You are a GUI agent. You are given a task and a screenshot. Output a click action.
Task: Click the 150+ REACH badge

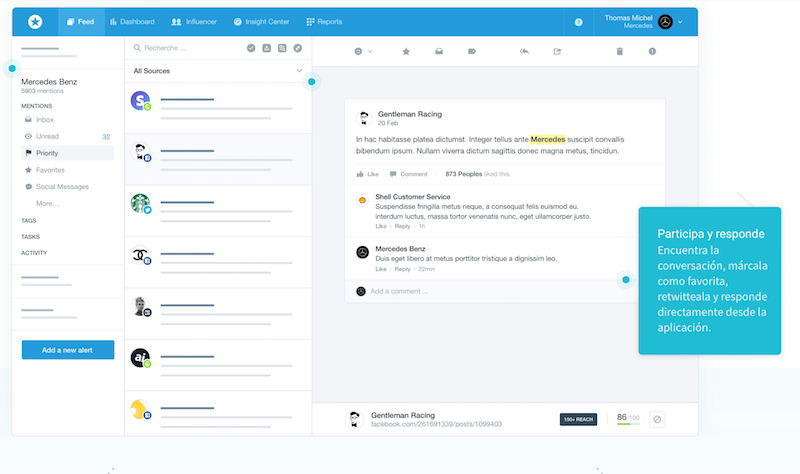(x=578, y=419)
